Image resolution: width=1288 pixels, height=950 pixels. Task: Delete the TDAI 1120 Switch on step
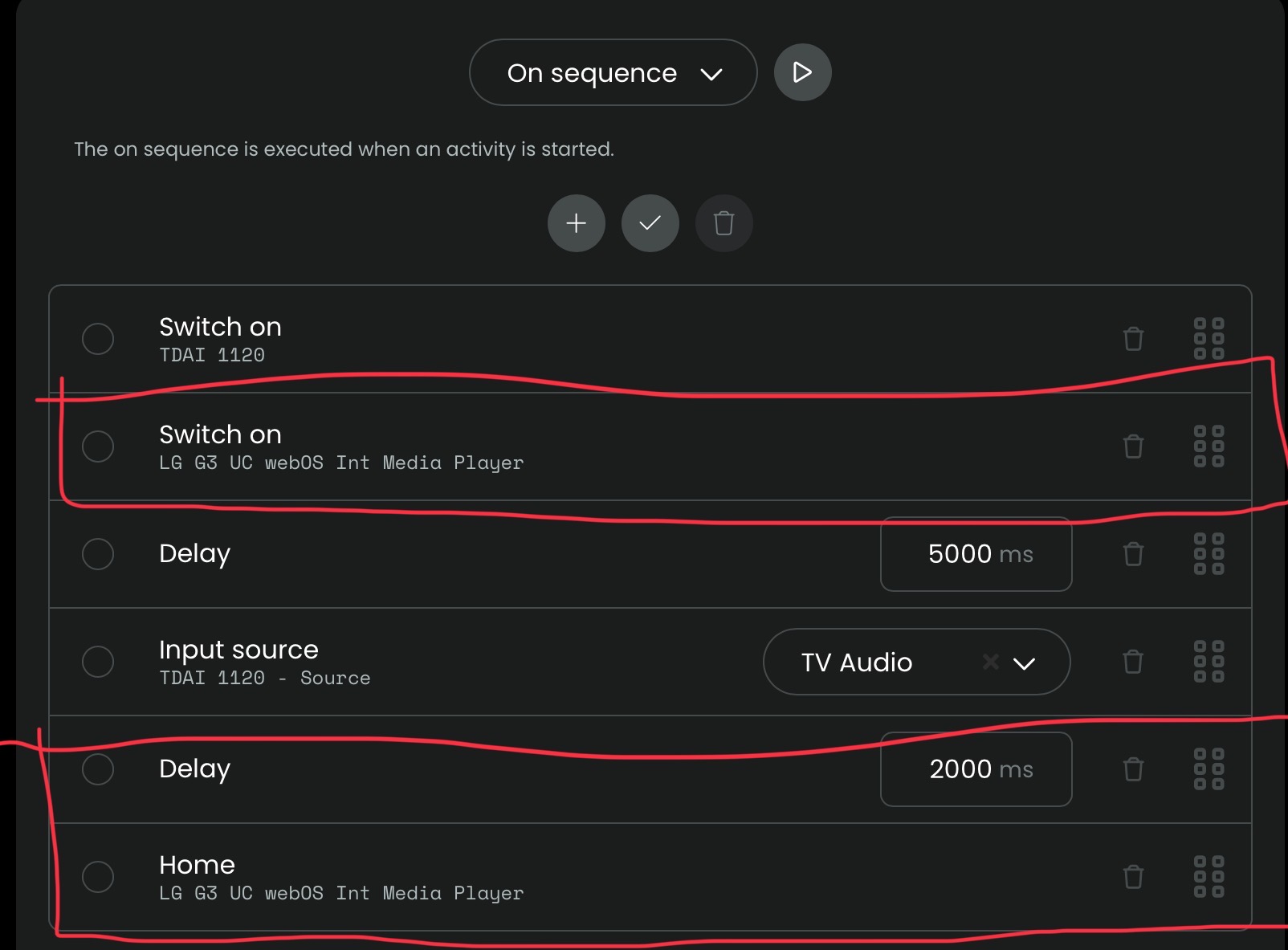pyautogui.click(x=1133, y=339)
